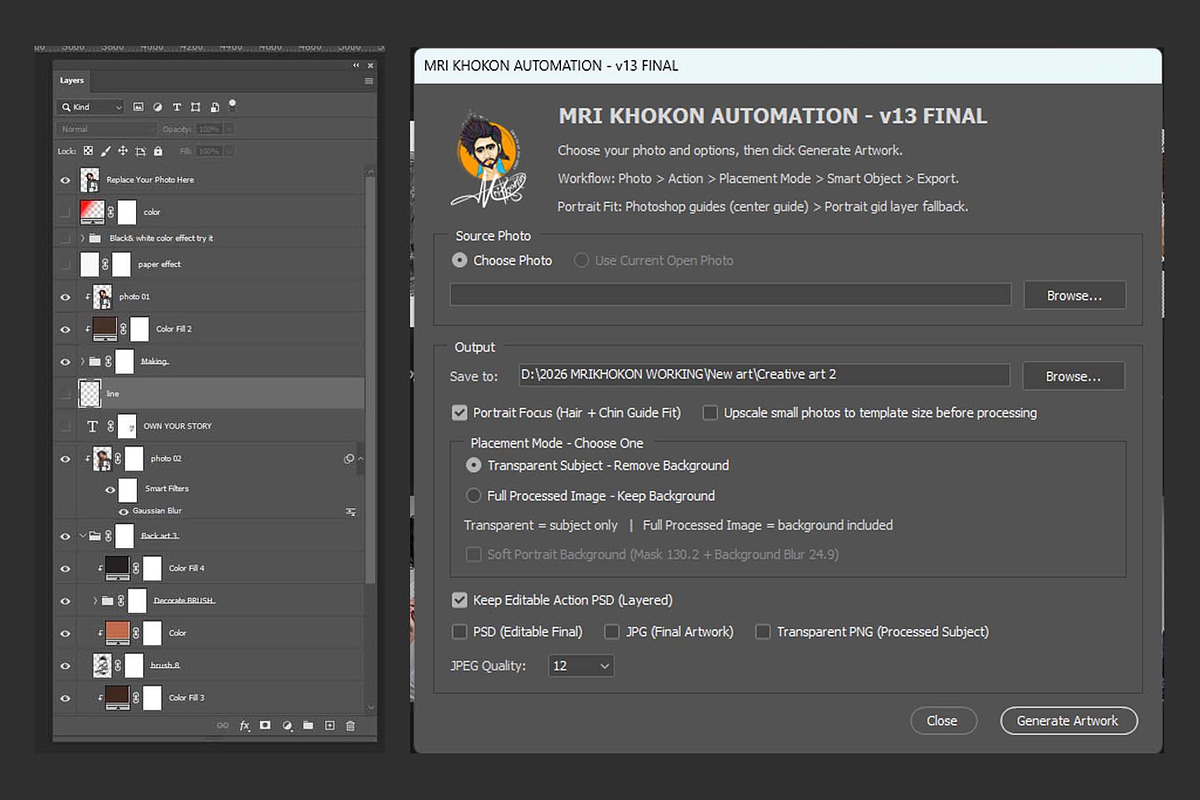Open the Layers panel menu icon
Screen dimensions: 1200x800
tap(369, 80)
